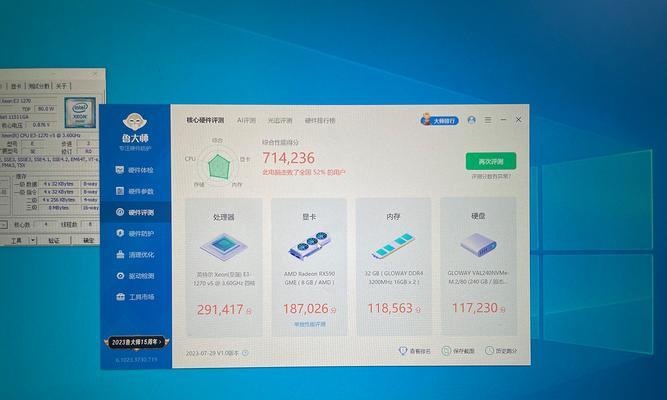Click the memory stick image
The image size is (667, 400).
click(392, 246)
